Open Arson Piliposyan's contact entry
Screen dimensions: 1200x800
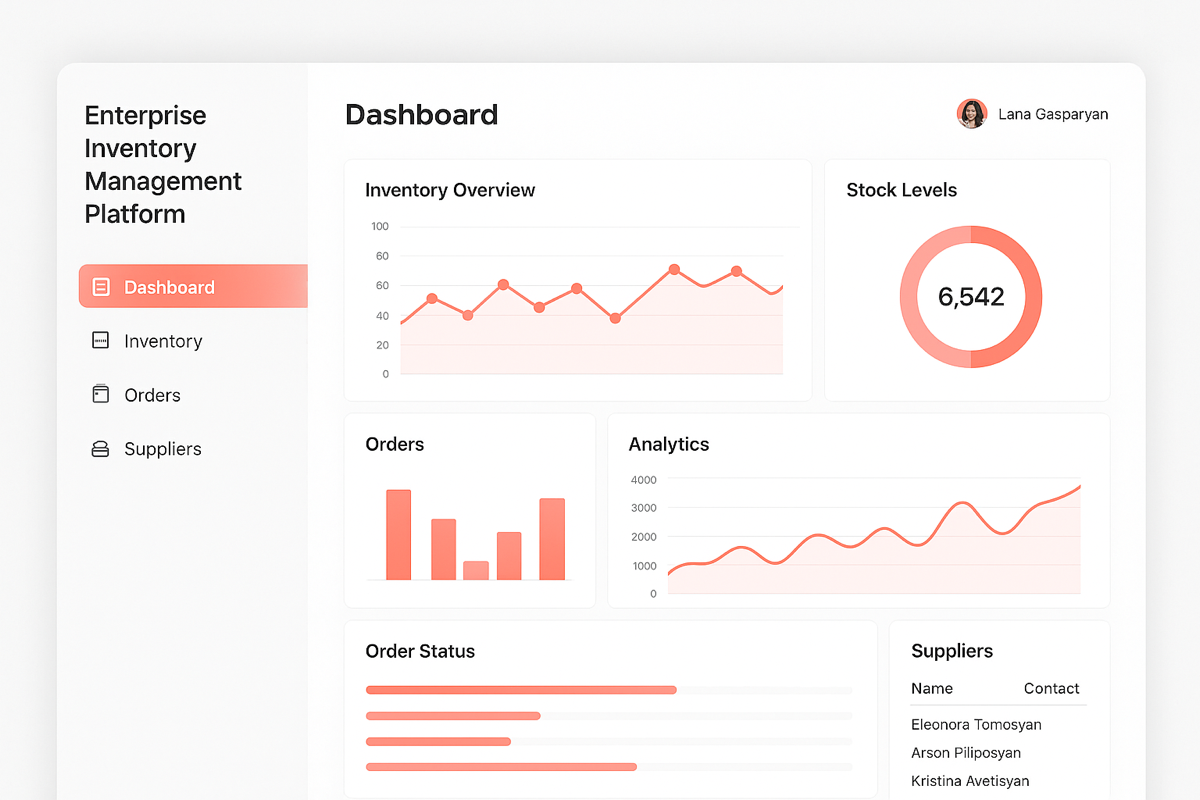click(966, 752)
